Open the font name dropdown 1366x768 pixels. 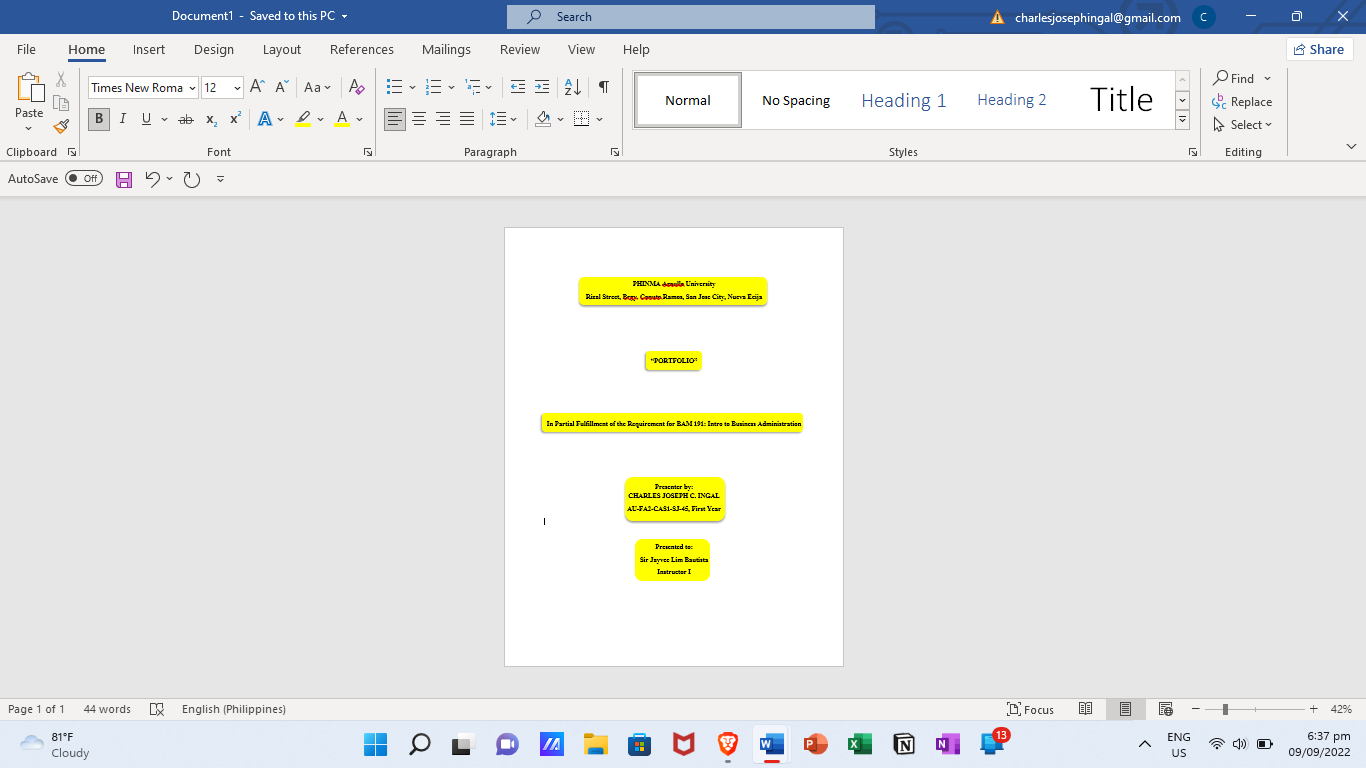[x=192, y=88]
